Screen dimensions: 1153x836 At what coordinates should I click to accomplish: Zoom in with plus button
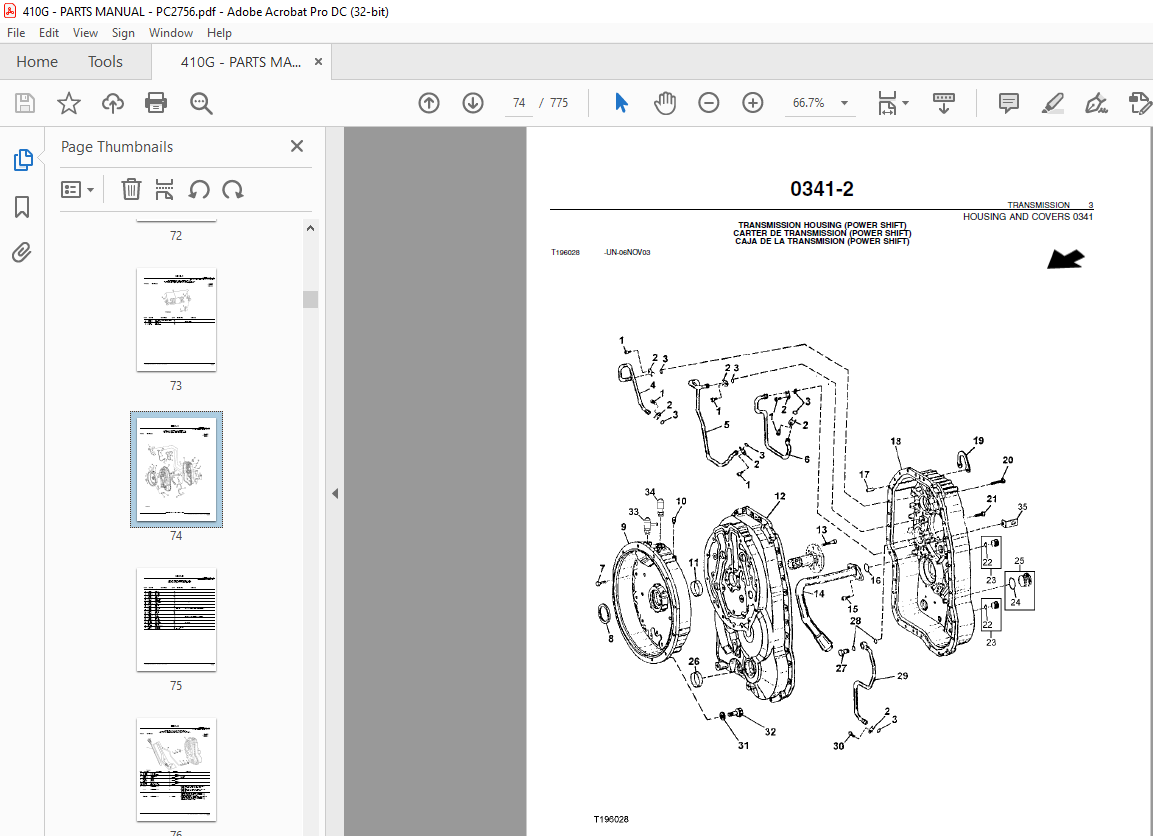(x=752, y=103)
